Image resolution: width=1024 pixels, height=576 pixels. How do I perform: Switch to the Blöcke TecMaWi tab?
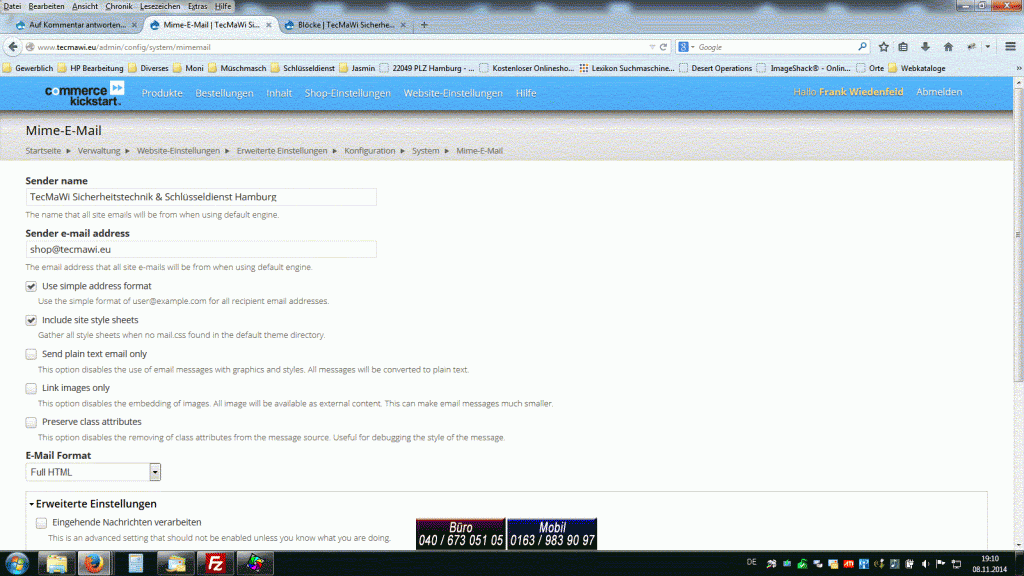[343, 24]
